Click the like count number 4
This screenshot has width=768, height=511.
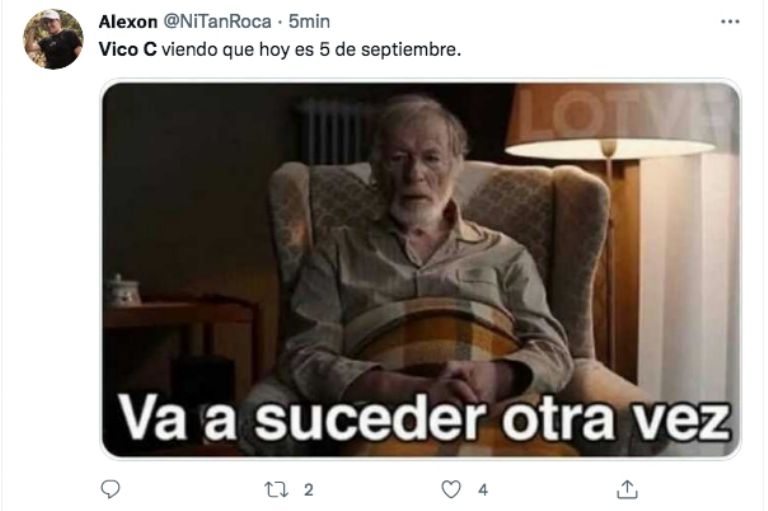(x=483, y=489)
